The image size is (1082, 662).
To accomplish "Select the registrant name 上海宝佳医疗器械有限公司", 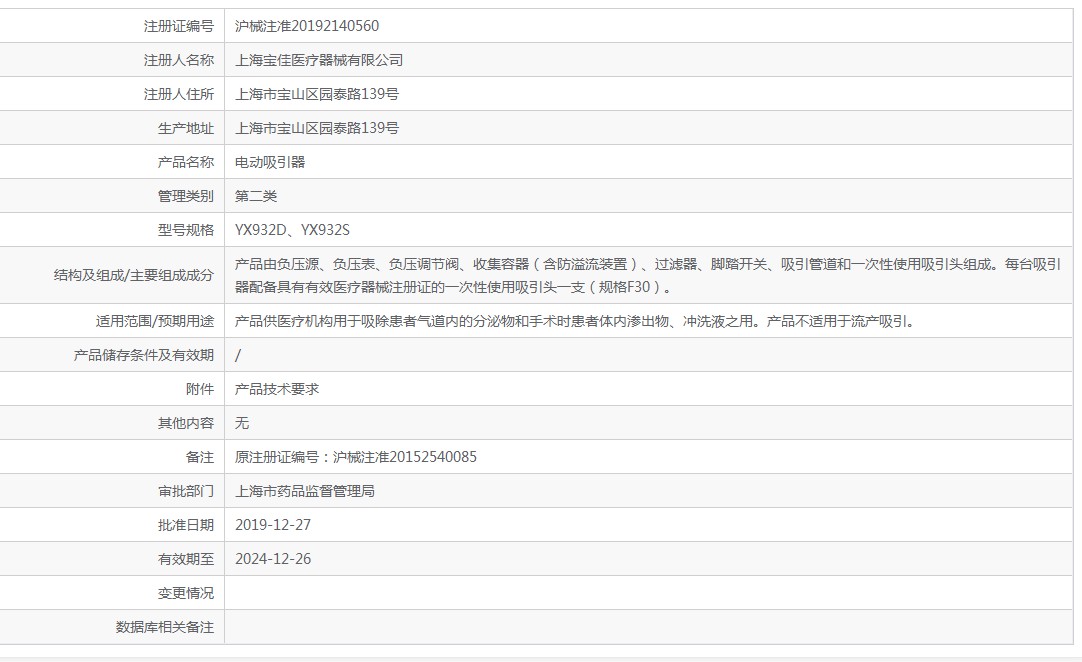I will pyautogui.click(x=319, y=60).
